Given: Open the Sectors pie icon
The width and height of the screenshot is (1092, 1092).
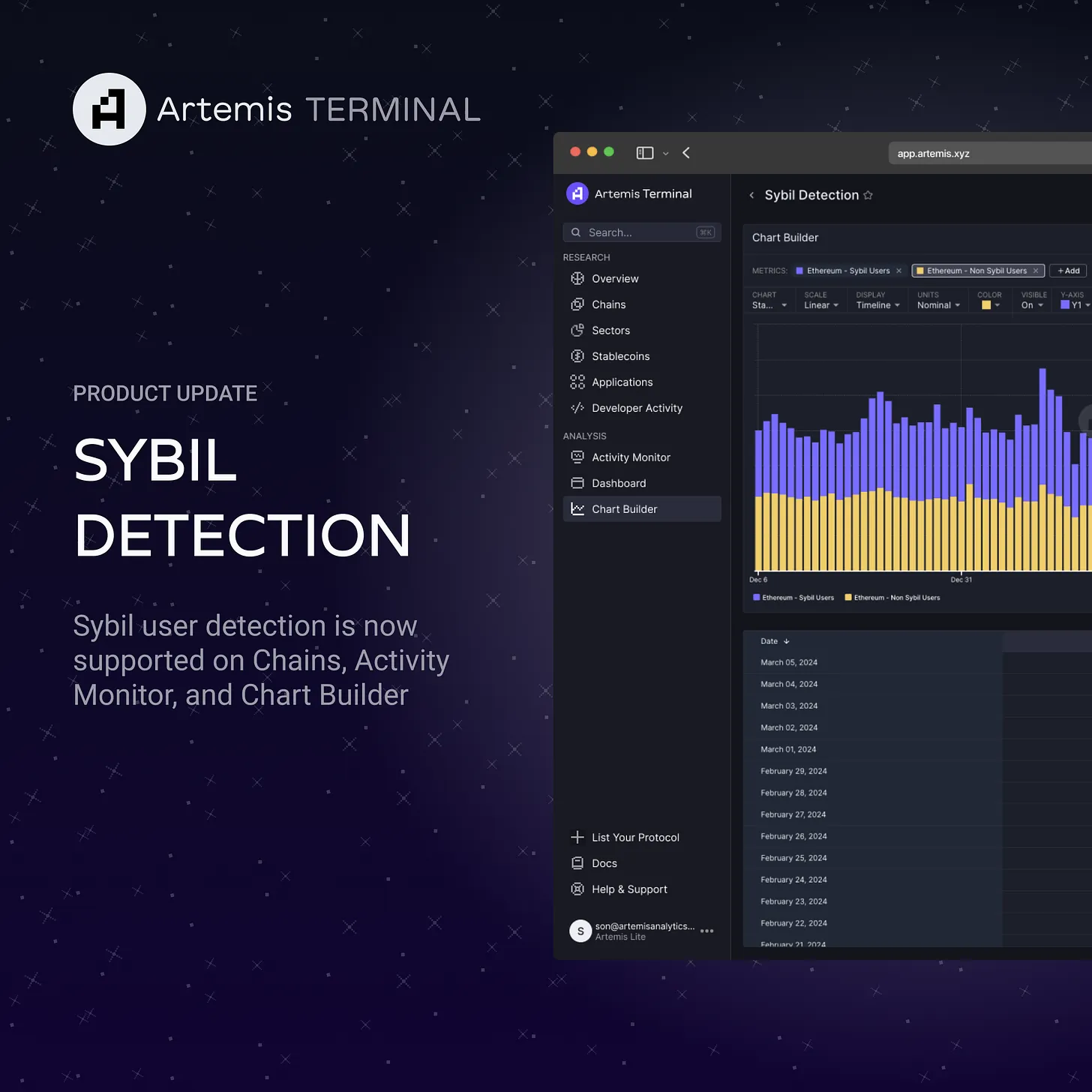Looking at the screenshot, I should pyautogui.click(x=577, y=330).
